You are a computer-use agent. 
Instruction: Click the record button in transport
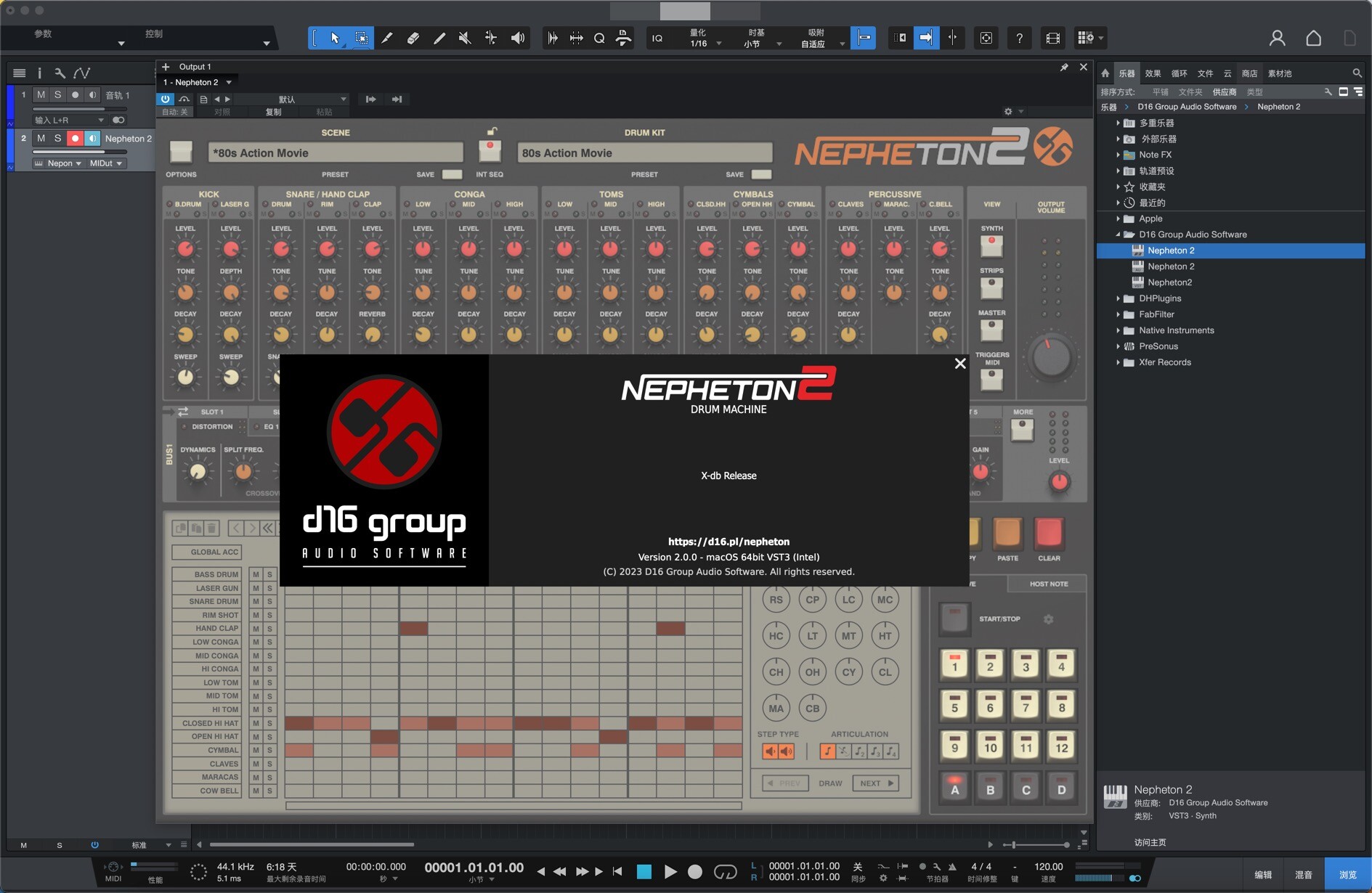695,872
